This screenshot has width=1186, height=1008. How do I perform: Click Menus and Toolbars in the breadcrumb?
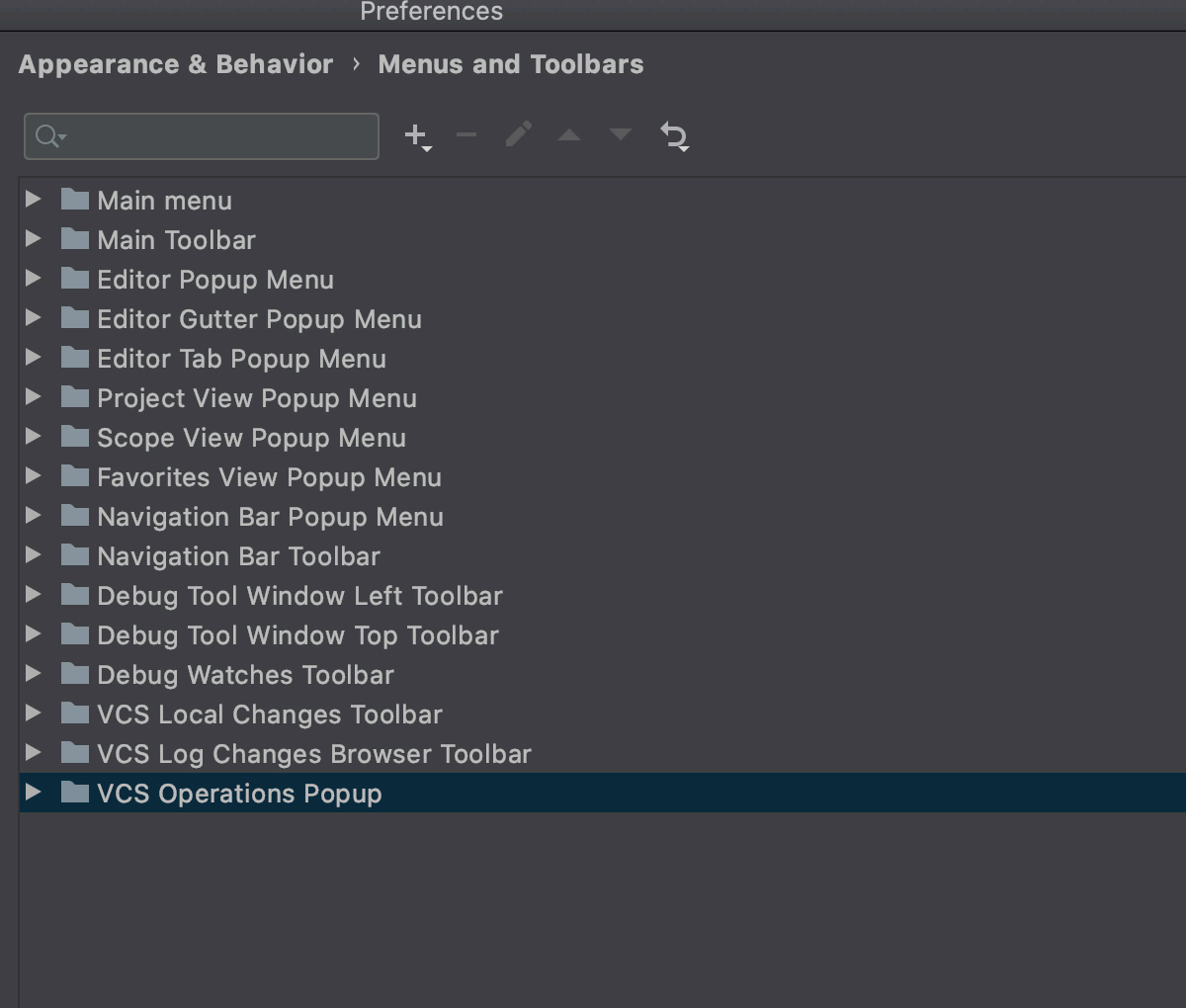pos(510,63)
